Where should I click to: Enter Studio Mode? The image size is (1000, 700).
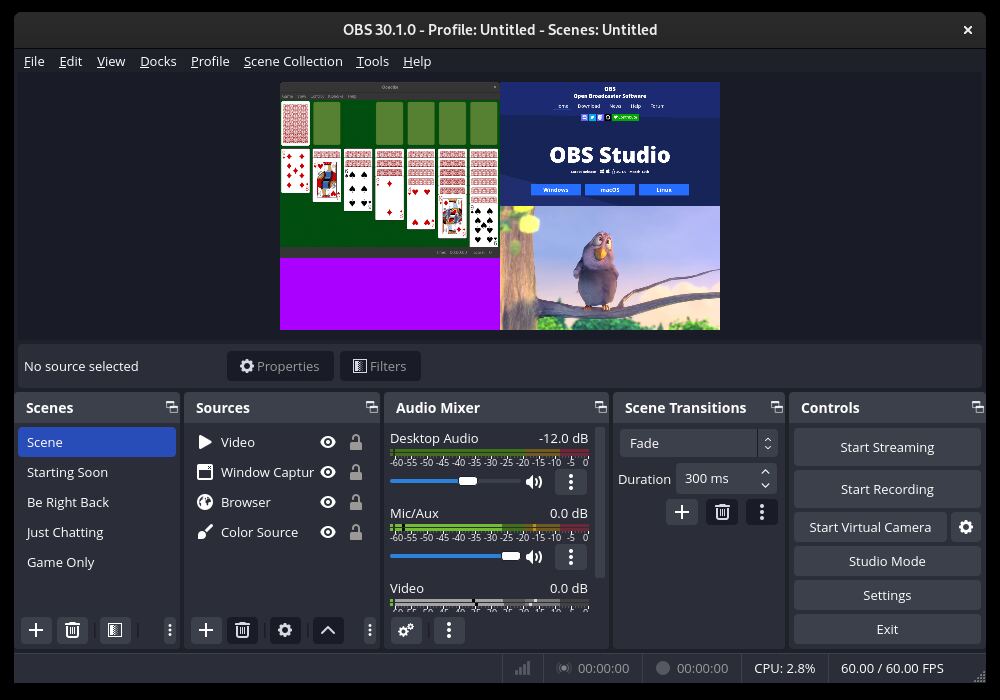[x=886, y=561]
